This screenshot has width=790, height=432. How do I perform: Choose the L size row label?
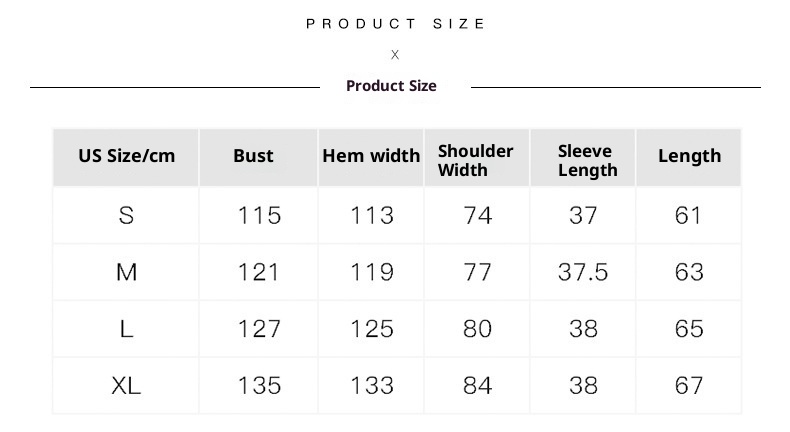click(x=126, y=329)
